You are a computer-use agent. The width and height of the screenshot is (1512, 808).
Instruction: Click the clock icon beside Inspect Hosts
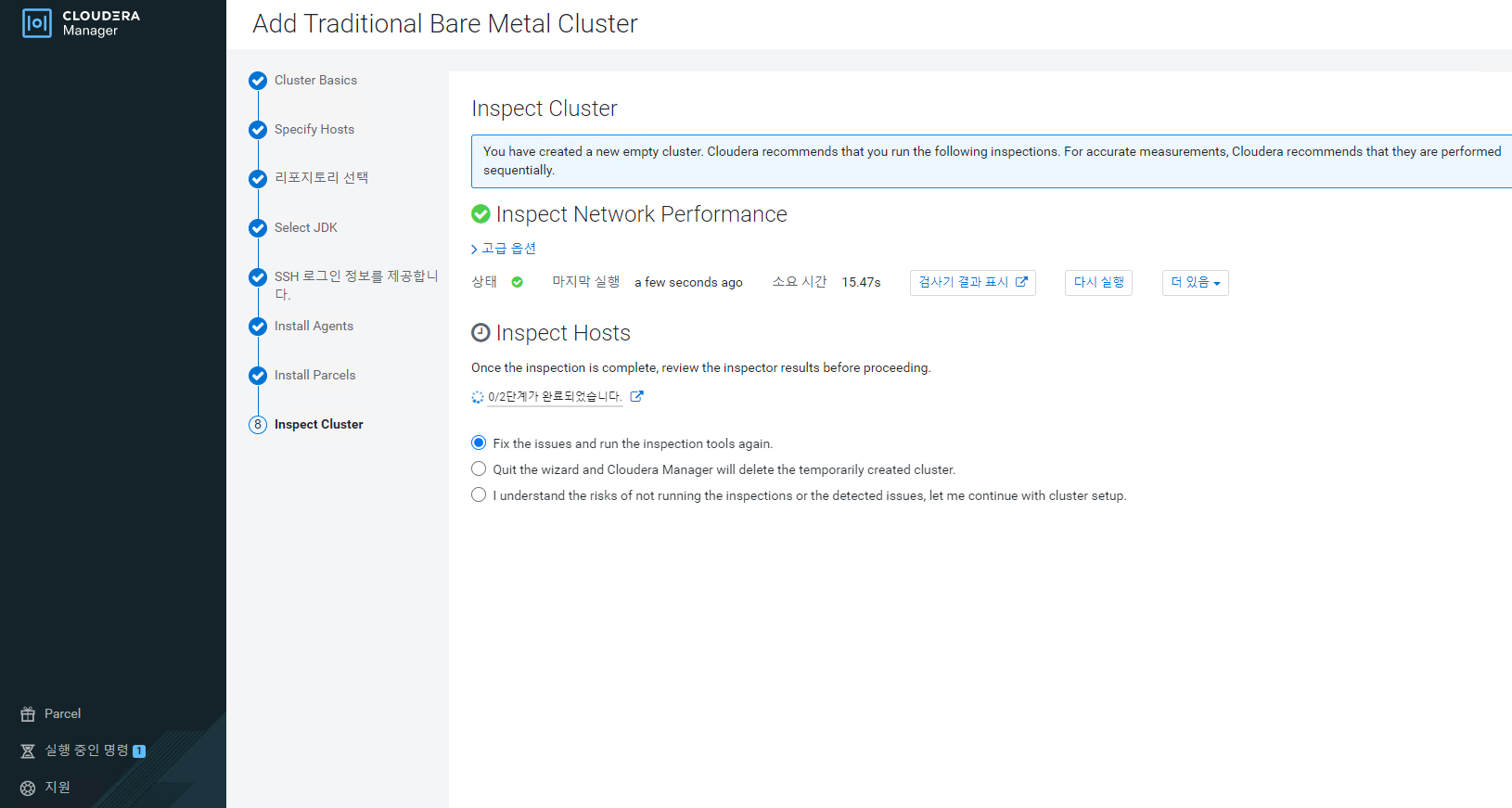tap(481, 332)
